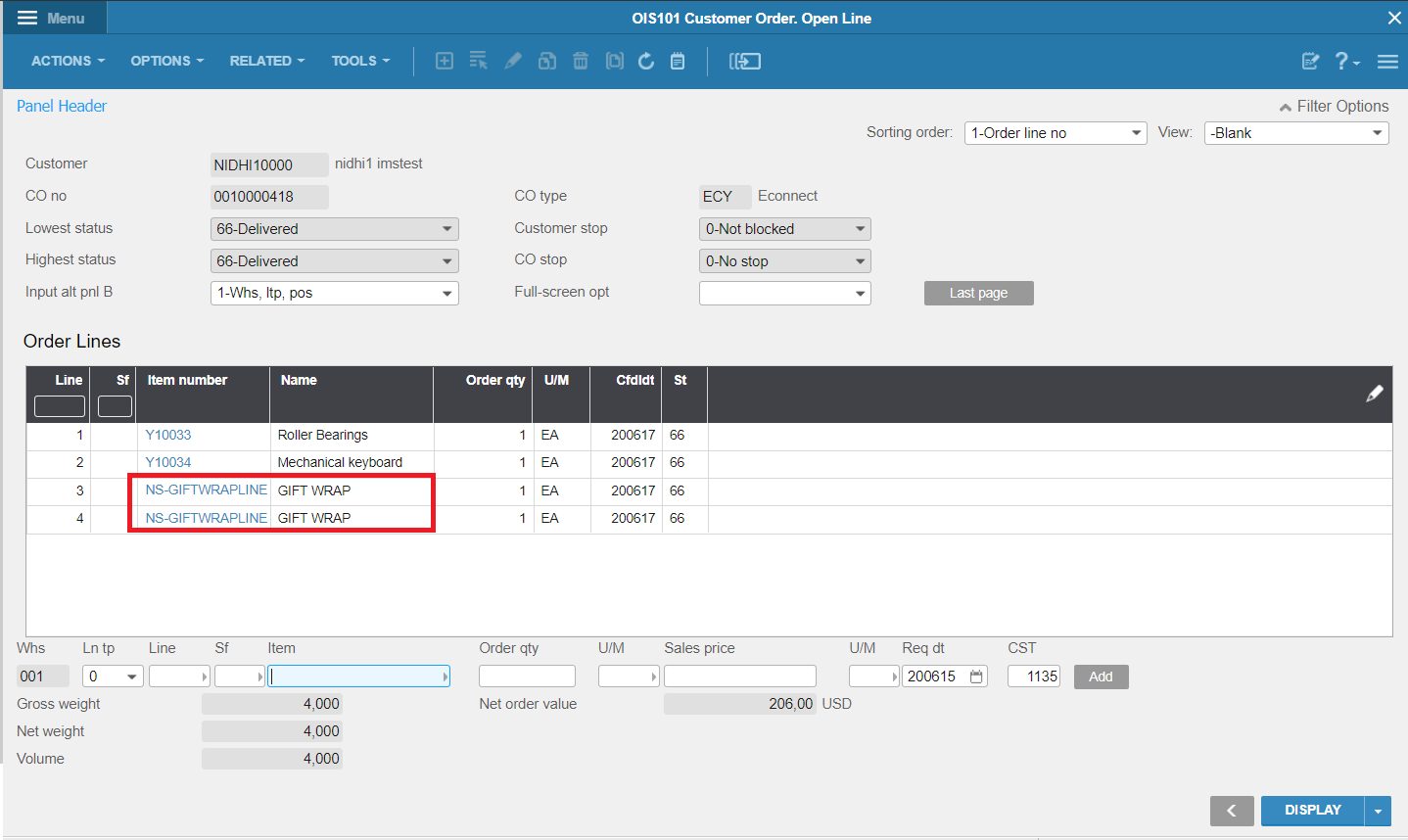Viewport: 1408px width, 840px height.
Task: Click the Order qty U/M browse arrow
Action: pos(654,677)
